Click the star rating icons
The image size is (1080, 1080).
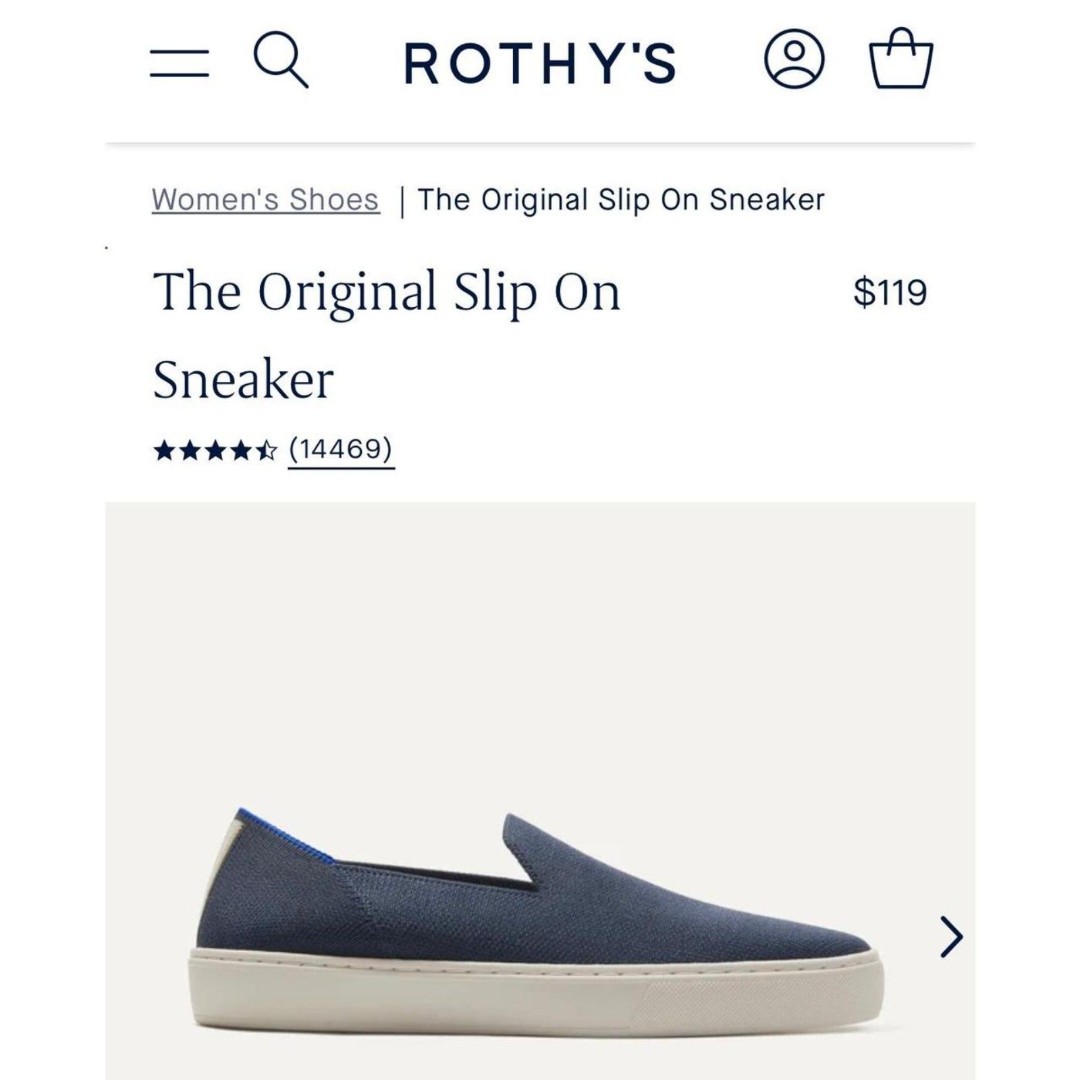tap(215, 451)
